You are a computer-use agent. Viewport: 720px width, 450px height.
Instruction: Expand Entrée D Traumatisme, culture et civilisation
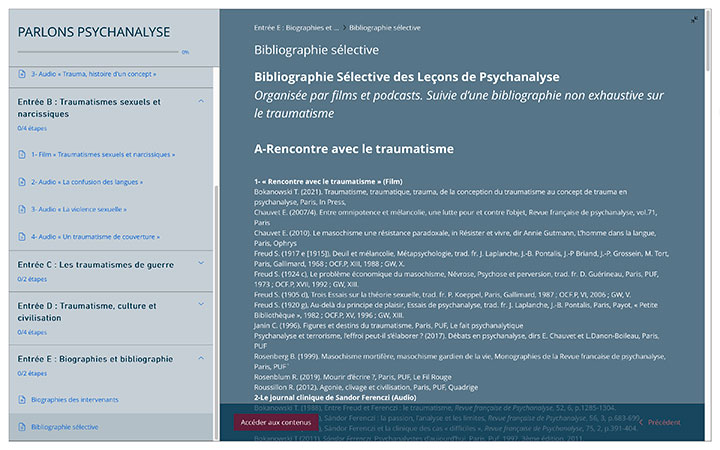pyautogui.click(x=201, y=304)
